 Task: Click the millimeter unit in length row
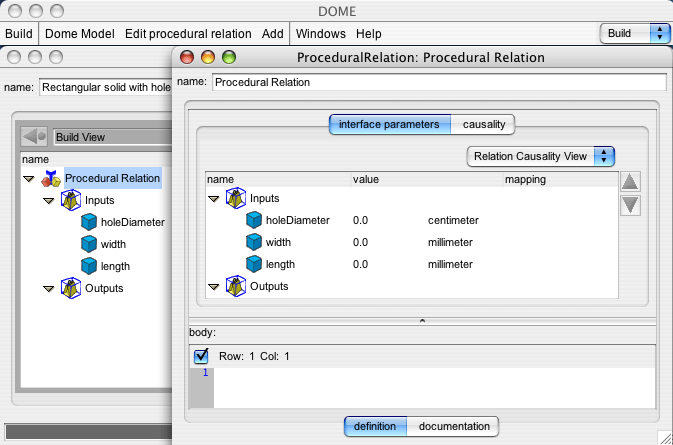(450, 264)
